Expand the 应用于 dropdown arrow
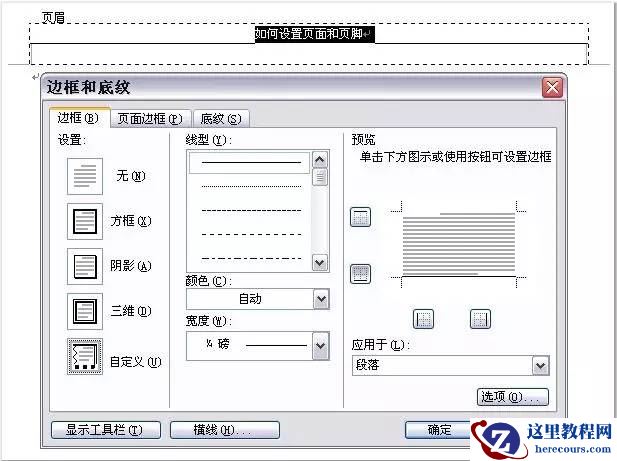This screenshot has height=461, width=617. (x=541, y=366)
